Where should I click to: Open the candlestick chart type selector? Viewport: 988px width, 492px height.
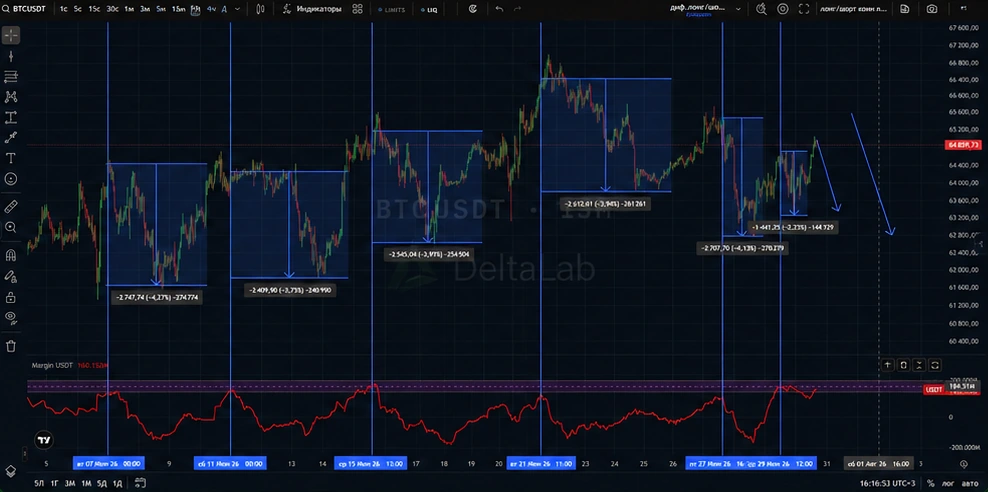pos(261,9)
